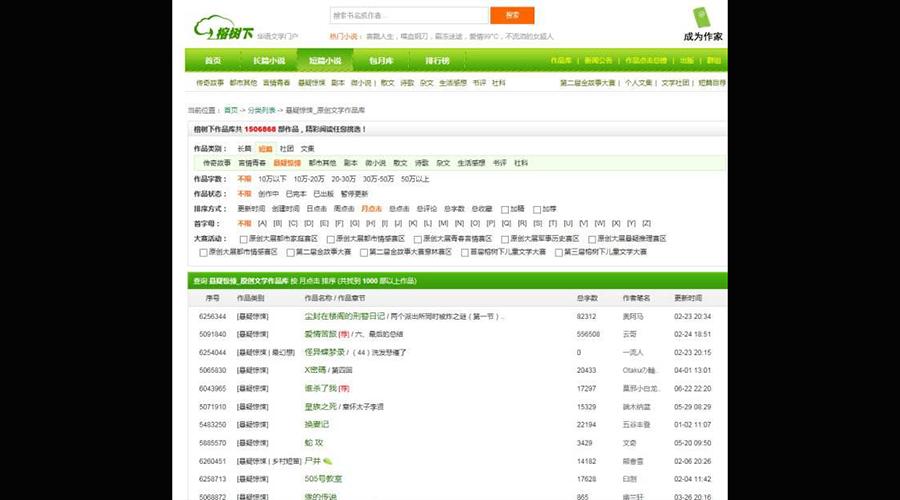Viewport: 900px width, 500px height.
Task: Open the work 505号教室
Action: coord(323,479)
